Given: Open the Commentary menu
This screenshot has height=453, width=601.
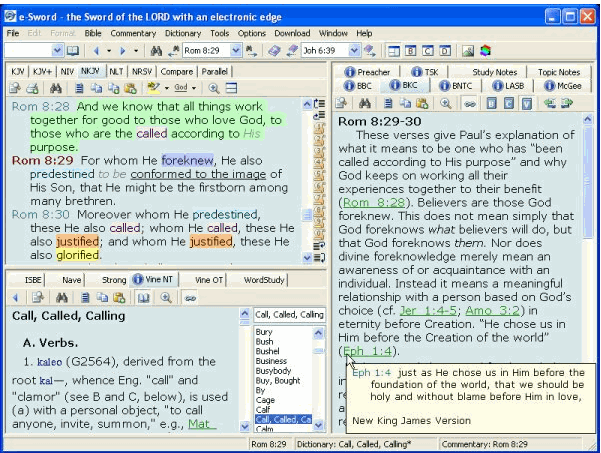Looking at the screenshot, I should point(132,33).
